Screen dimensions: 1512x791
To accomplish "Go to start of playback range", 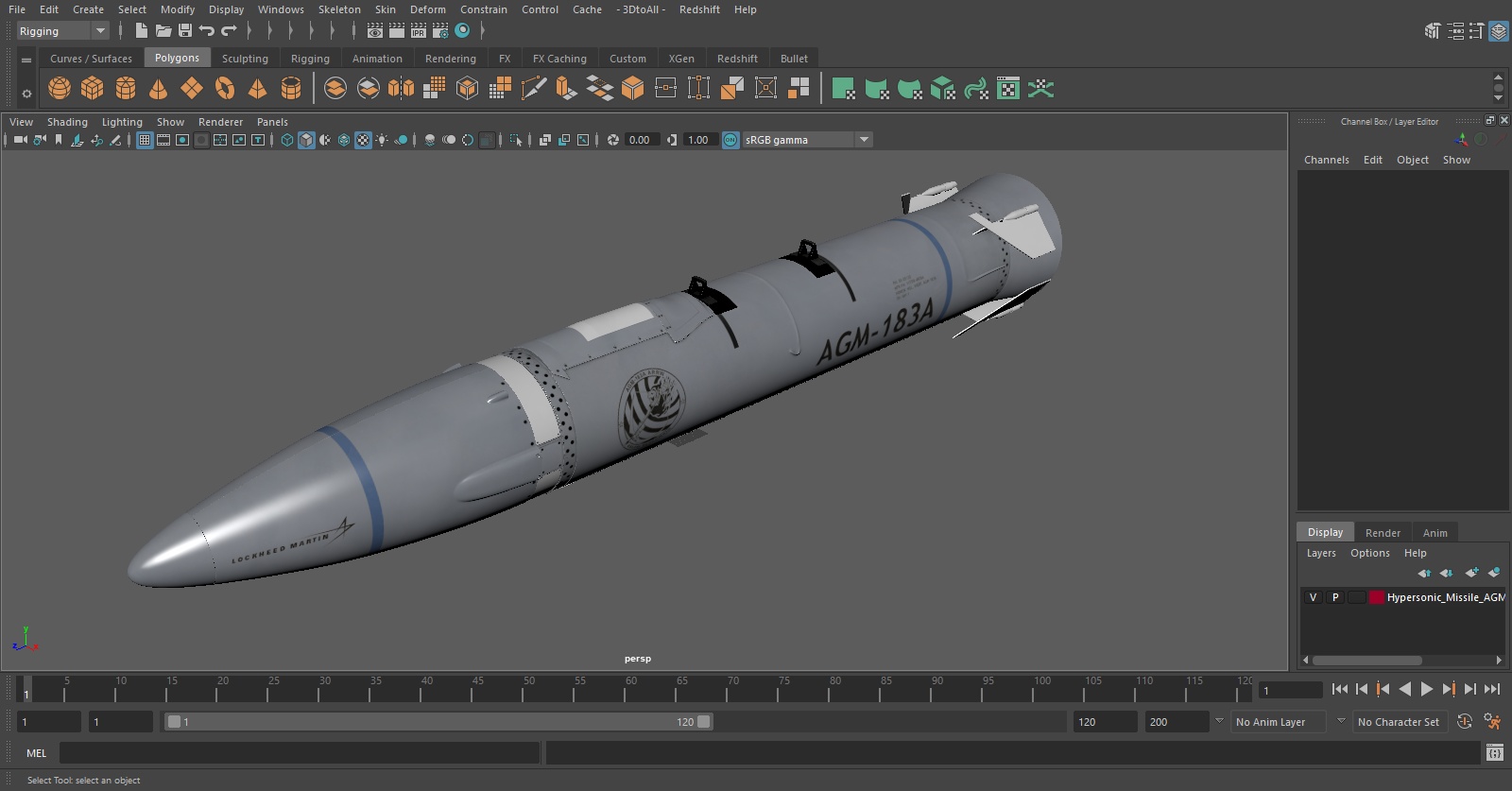I will [x=1340, y=689].
